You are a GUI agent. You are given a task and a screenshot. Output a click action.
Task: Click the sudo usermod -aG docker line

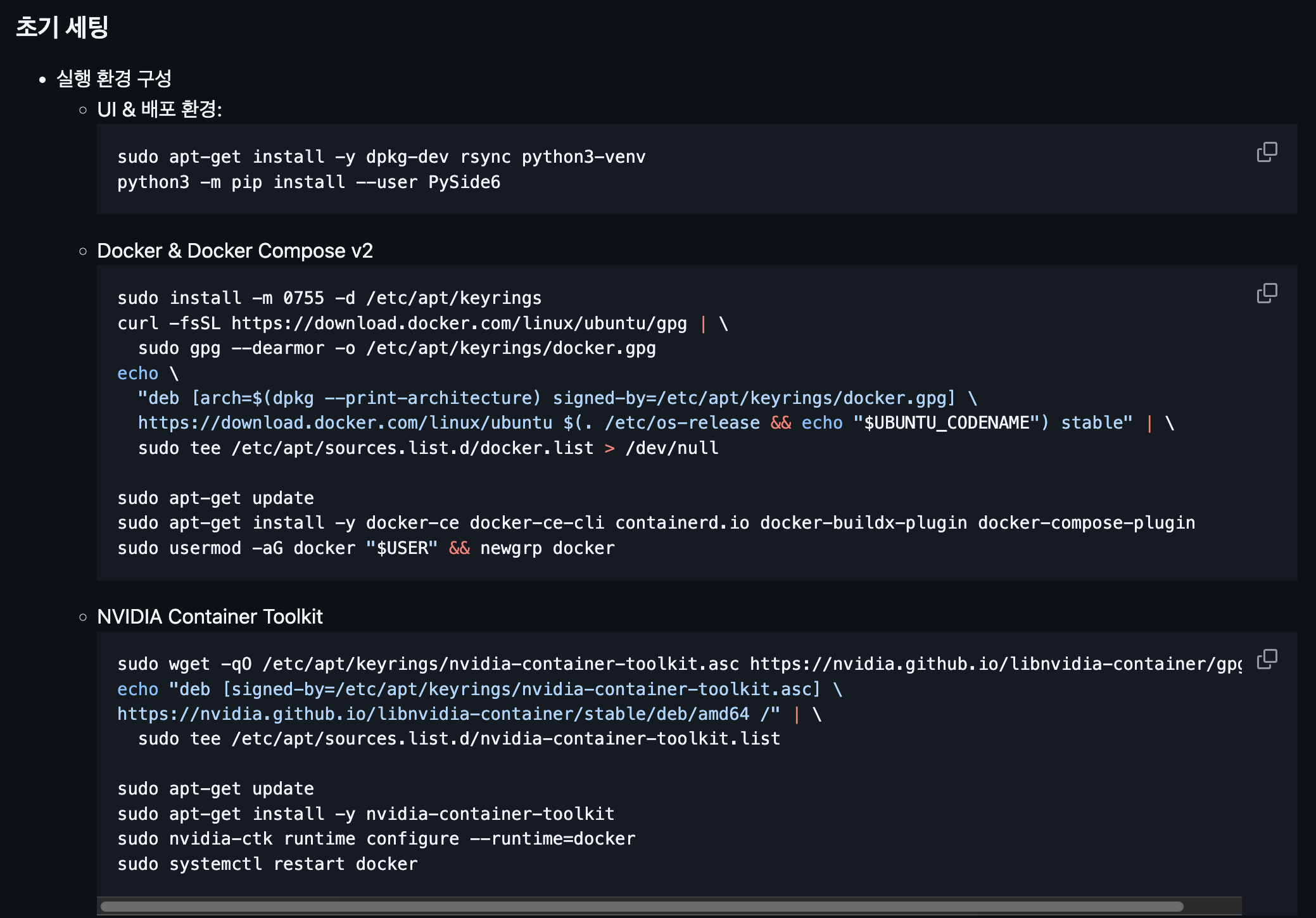tap(365, 548)
